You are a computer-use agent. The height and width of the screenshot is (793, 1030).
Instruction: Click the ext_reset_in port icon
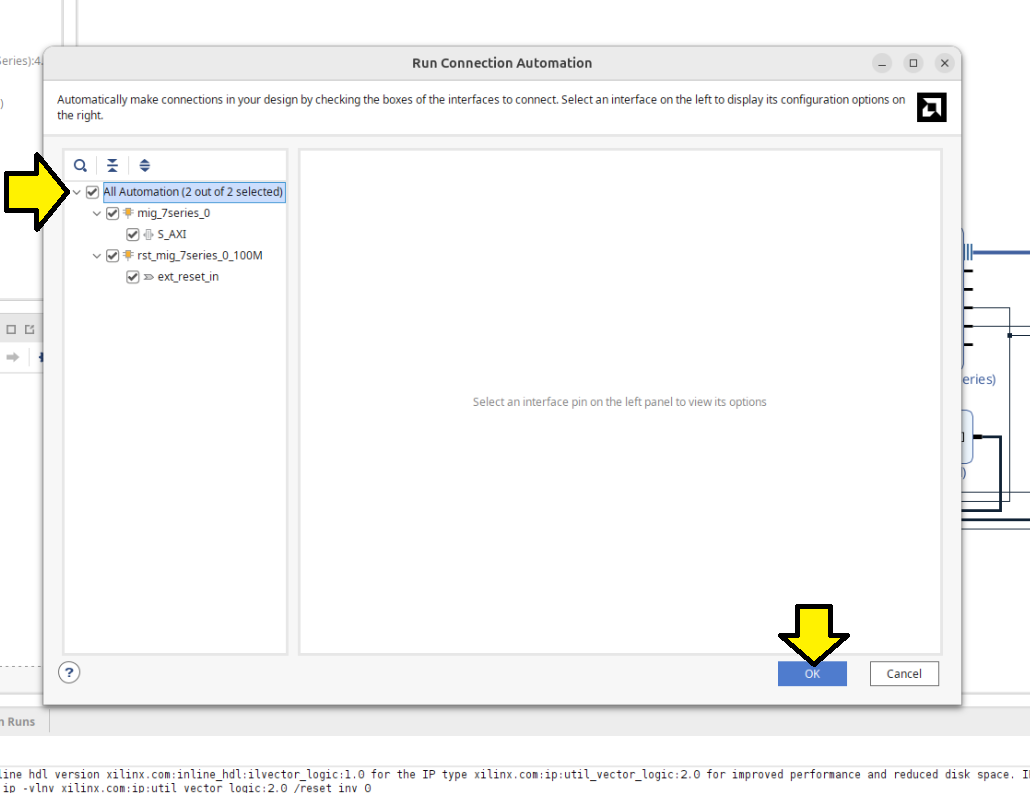click(x=148, y=277)
